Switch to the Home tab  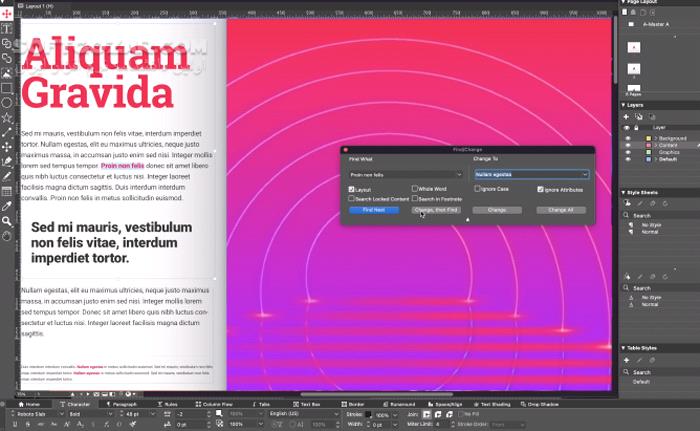point(29,404)
